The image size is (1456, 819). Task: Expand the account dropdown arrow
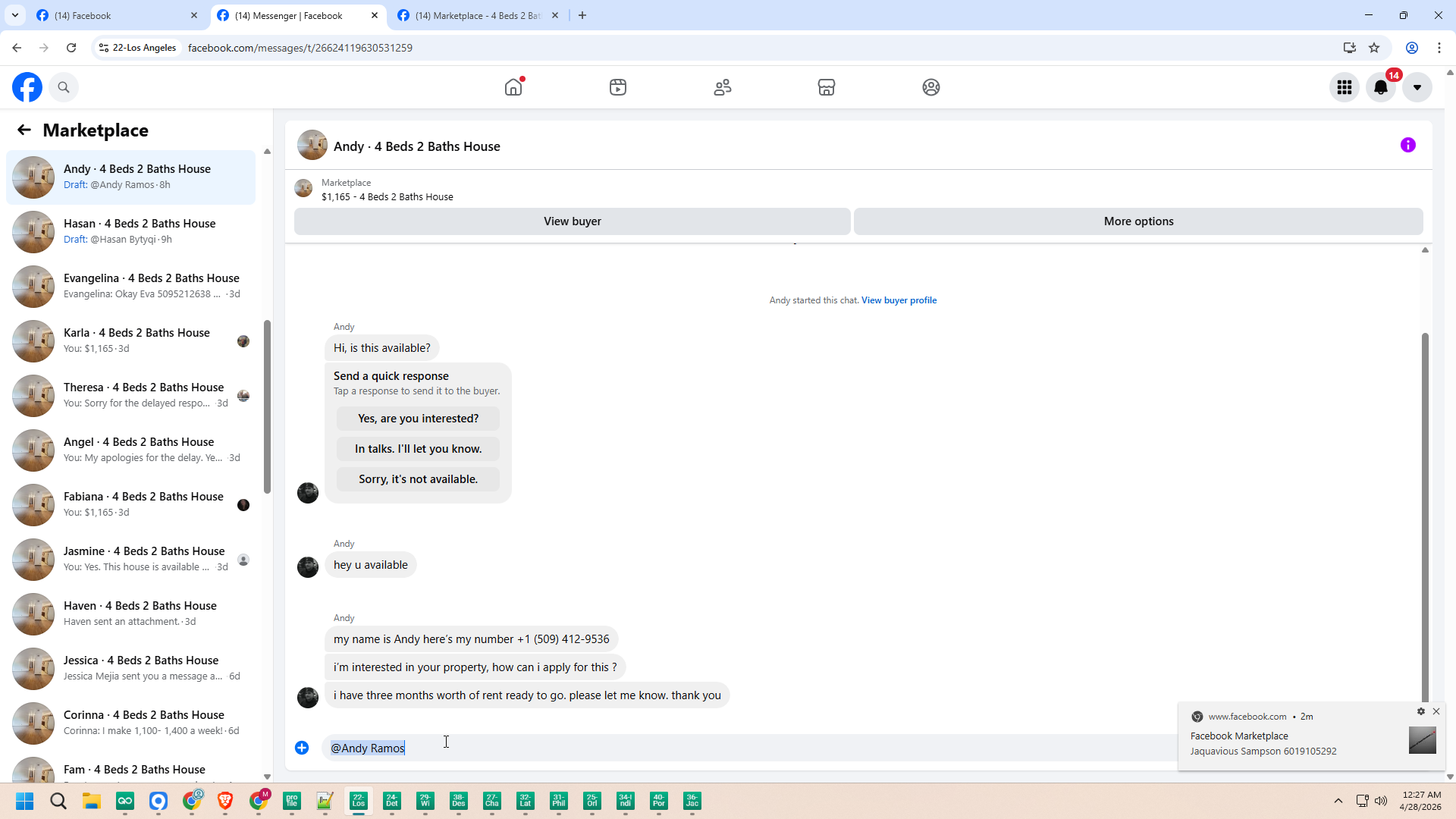pyautogui.click(x=1417, y=87)
